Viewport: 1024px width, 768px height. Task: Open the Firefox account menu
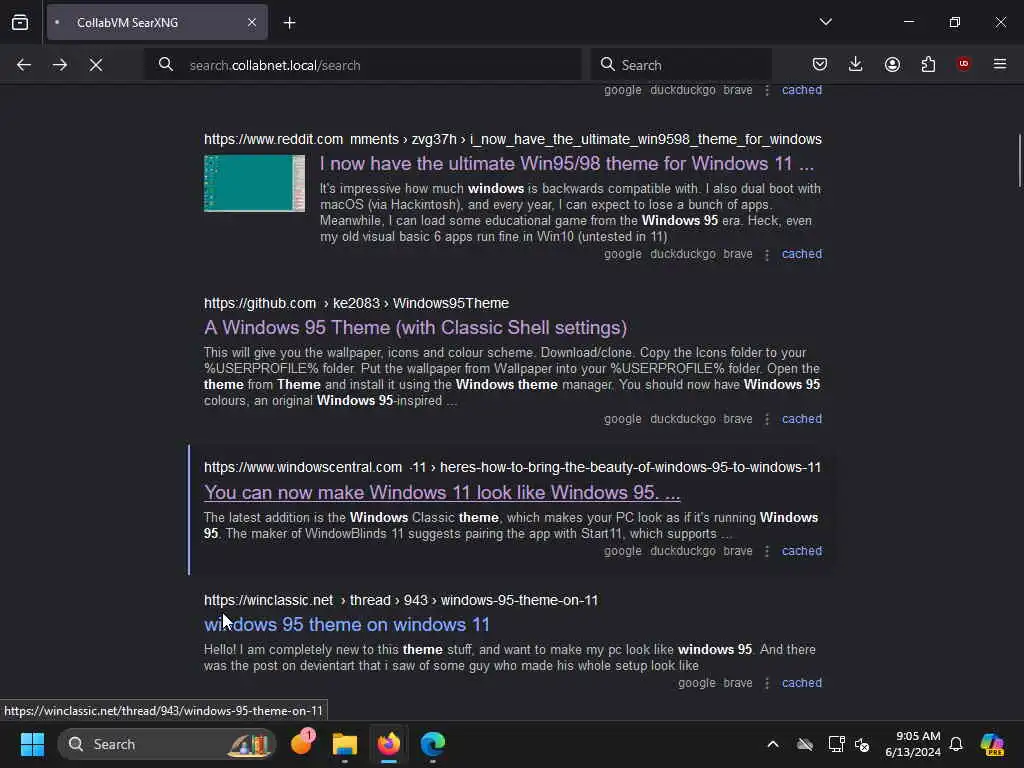point(892,64)
